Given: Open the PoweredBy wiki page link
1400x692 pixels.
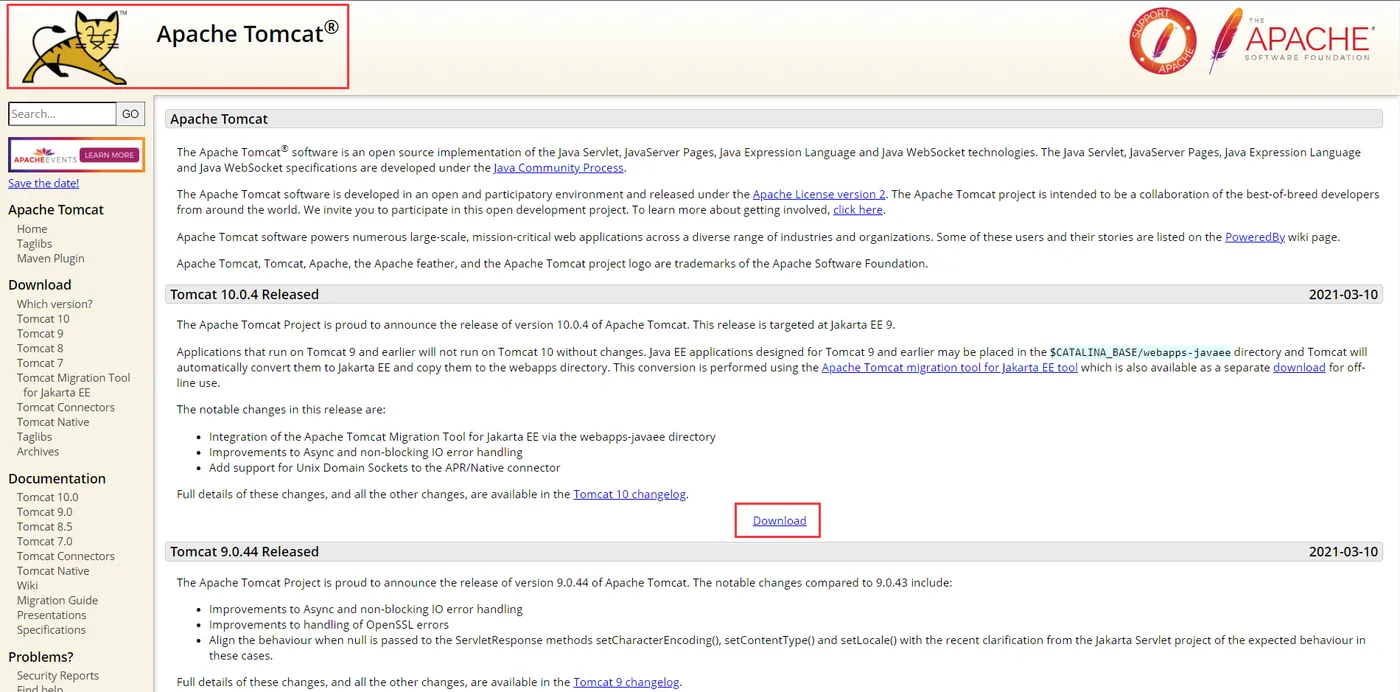Looking at the screenshot, I should [x=1255, y=237].
